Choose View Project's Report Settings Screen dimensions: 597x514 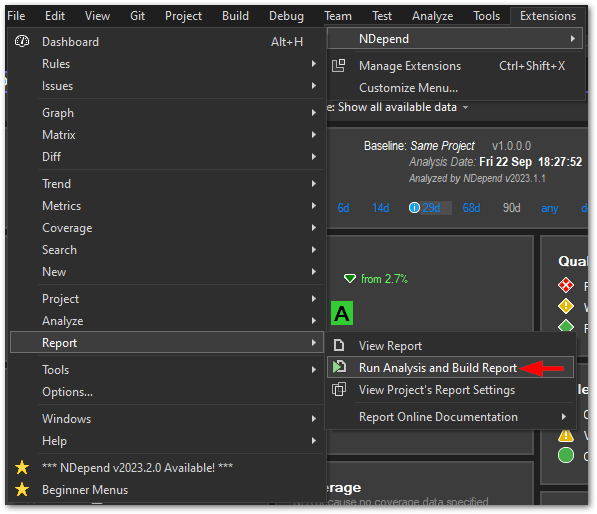[450, 389]
